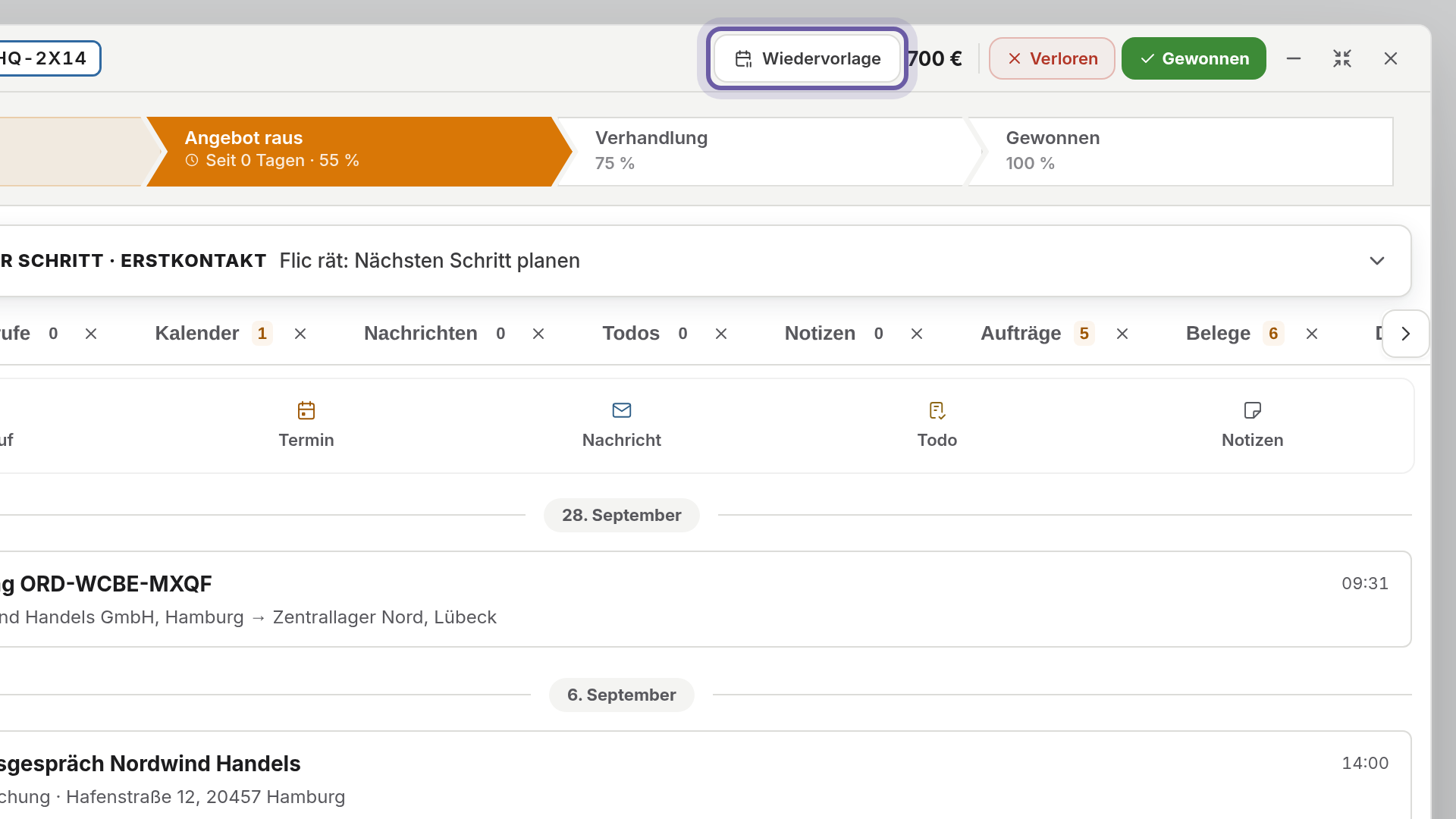Click the 6. September date label

click(622, 695)
